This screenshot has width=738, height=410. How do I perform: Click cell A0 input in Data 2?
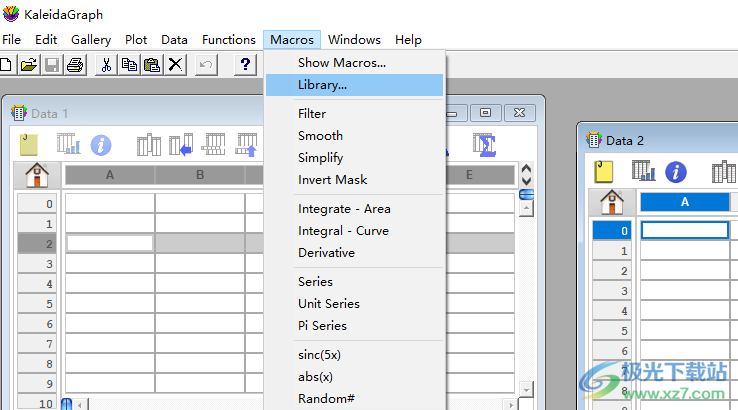pos(685,230)
